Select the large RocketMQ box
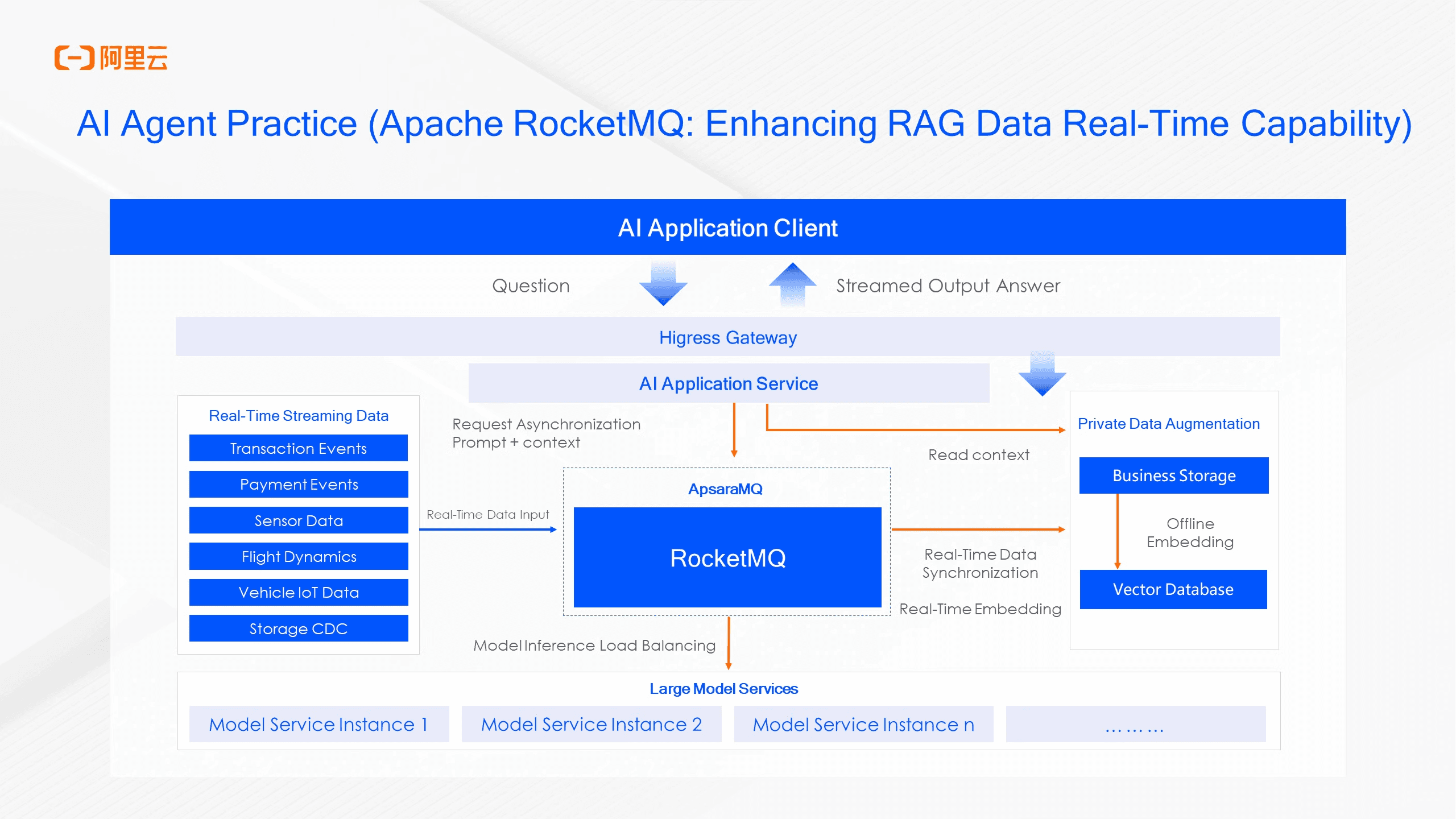Image resolution: width=1456 pixels, height=819 pixels. point(727,557)
